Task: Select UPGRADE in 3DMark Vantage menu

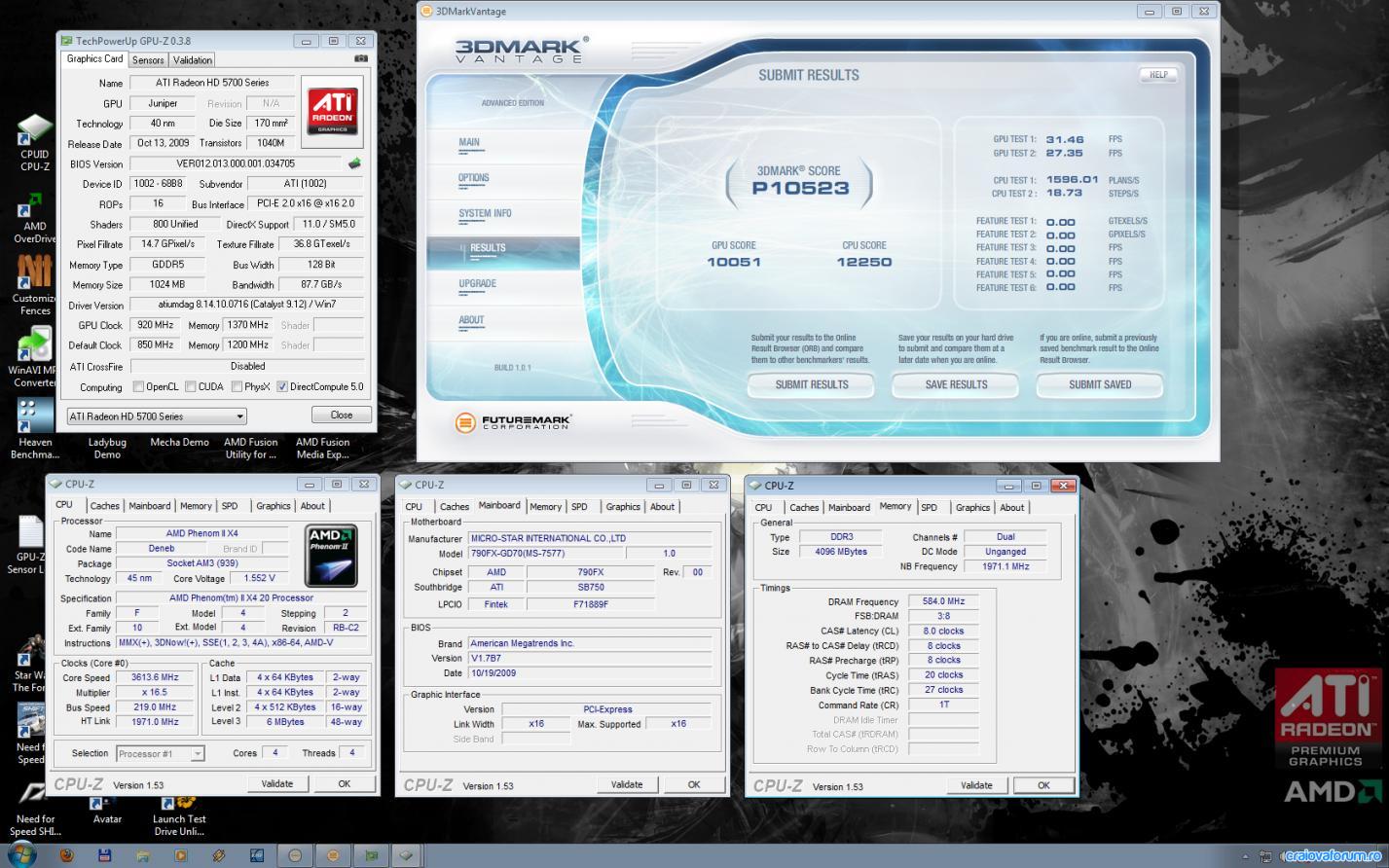Action: point(477,284)
